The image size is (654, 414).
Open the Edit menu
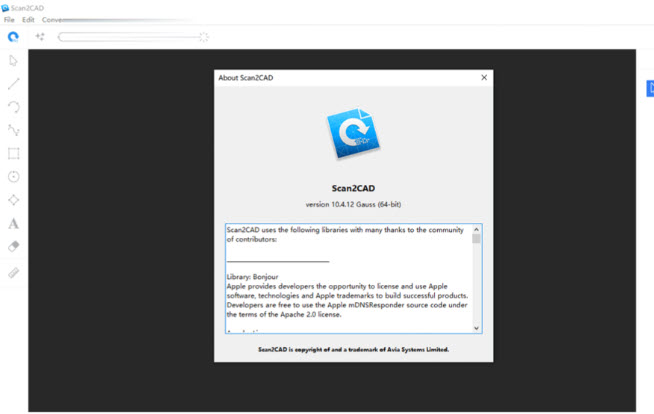(28, 20)
